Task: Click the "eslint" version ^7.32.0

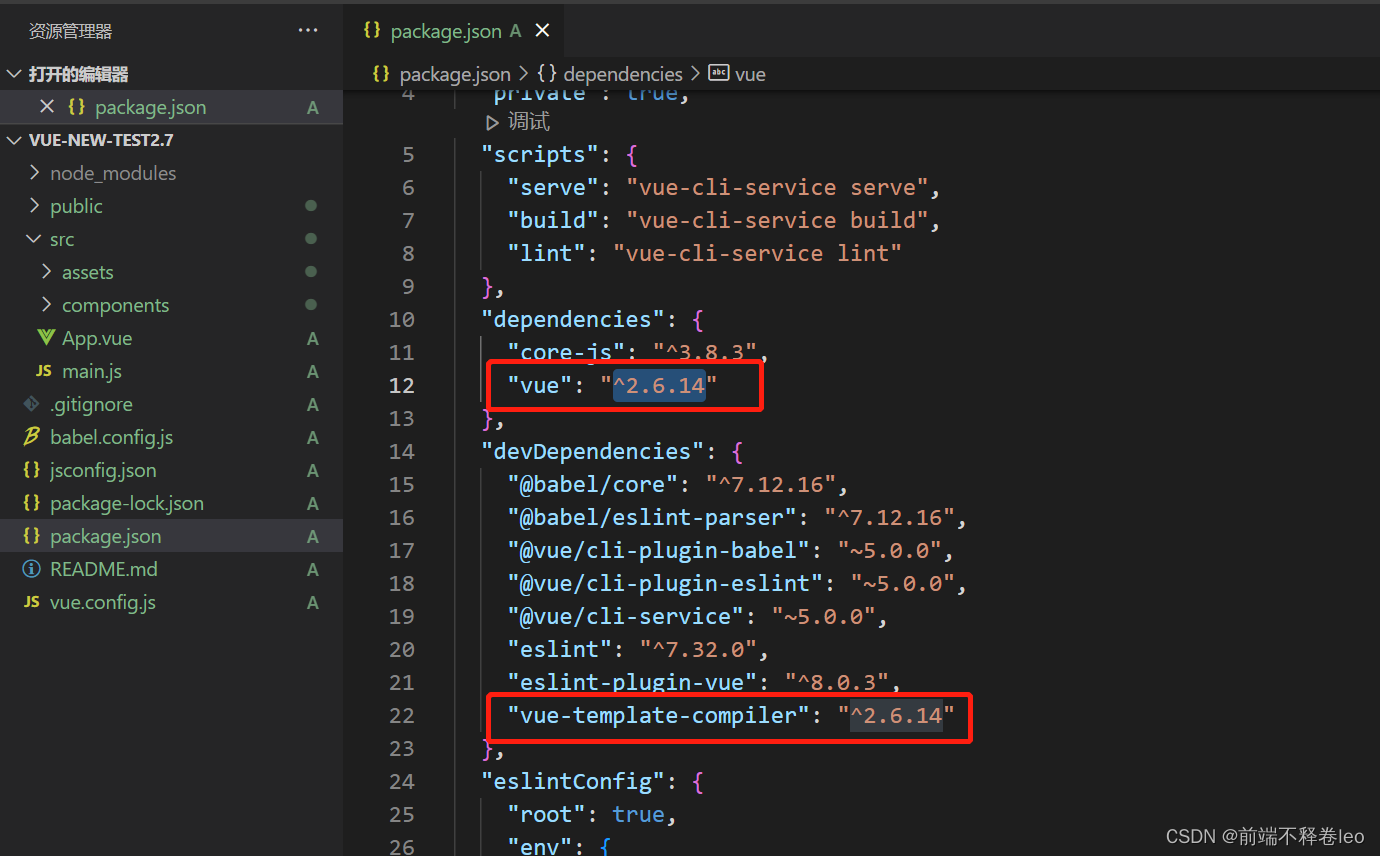Action: 697,649
